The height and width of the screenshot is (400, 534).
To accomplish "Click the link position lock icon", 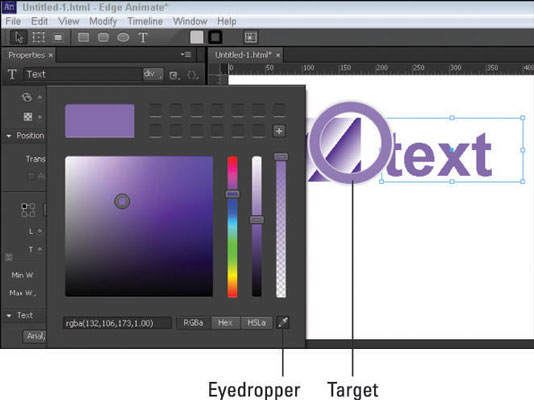I will (x=9, y=257).
